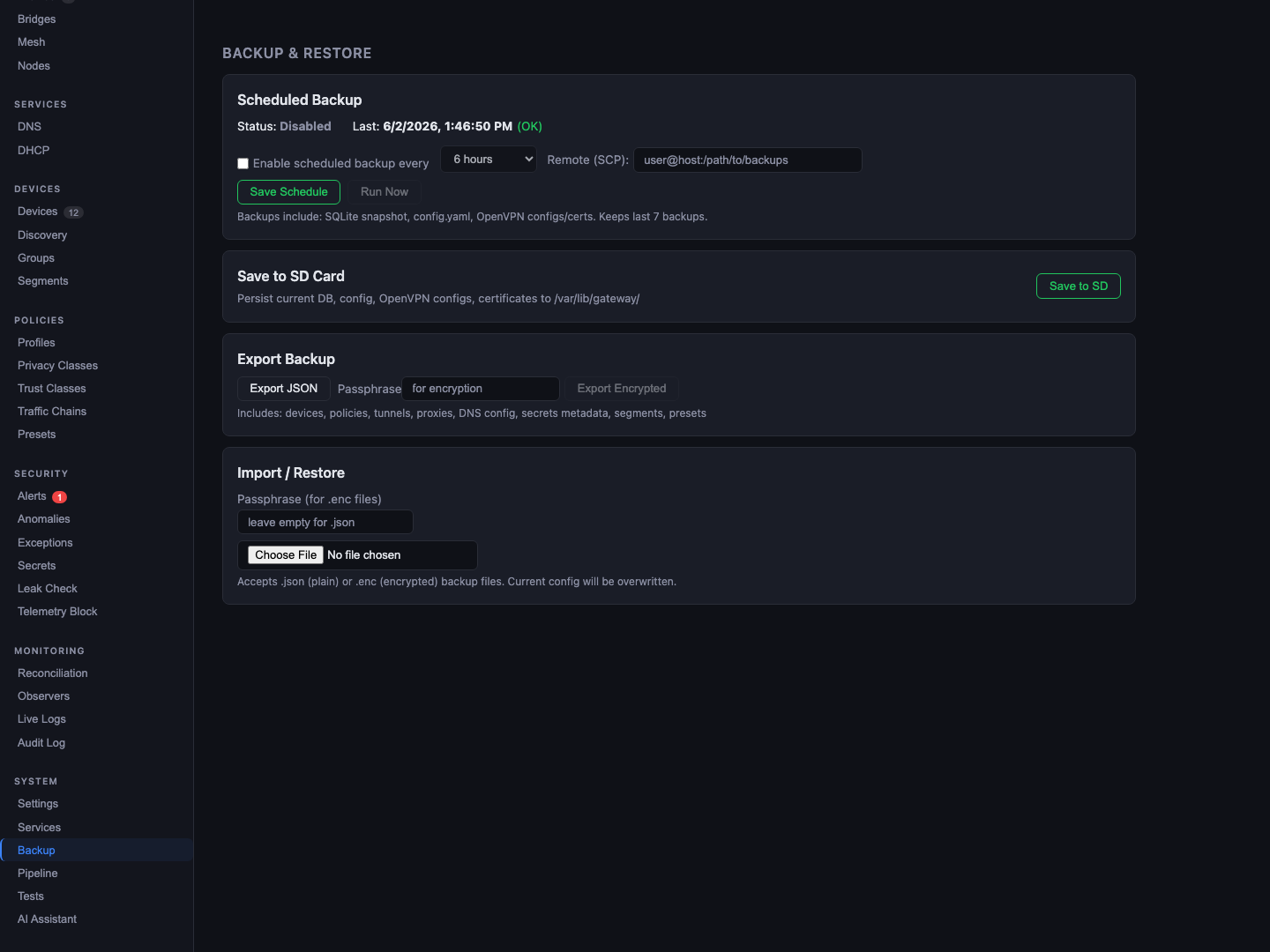The image size is (1270, 952).
Task: Open Reconciliation under Monitoring
Action: [53, 673]
